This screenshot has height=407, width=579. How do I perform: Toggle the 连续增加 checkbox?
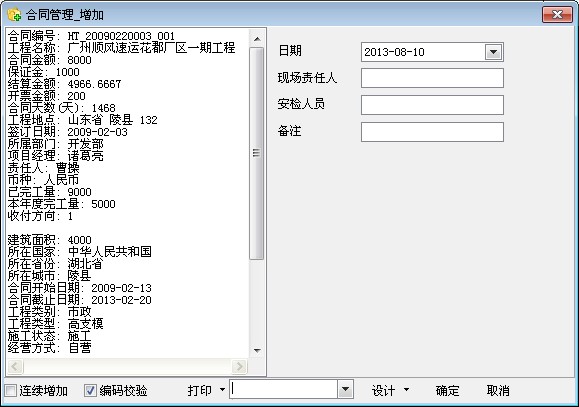pyautogui.click(x=11, y=390)
